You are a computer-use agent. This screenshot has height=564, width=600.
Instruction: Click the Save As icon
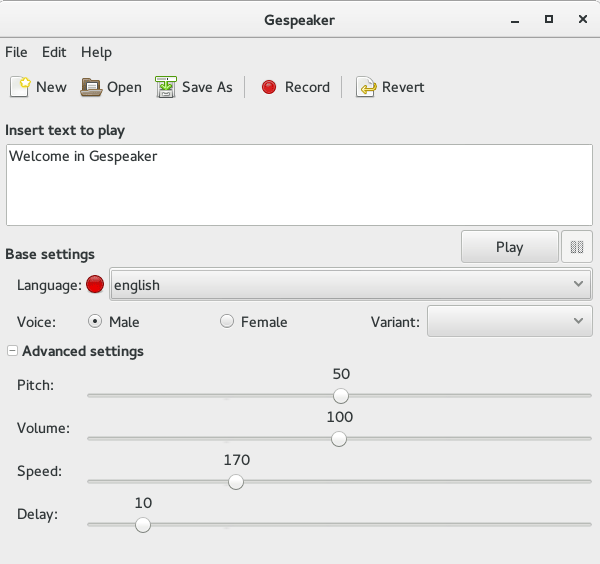166,87
